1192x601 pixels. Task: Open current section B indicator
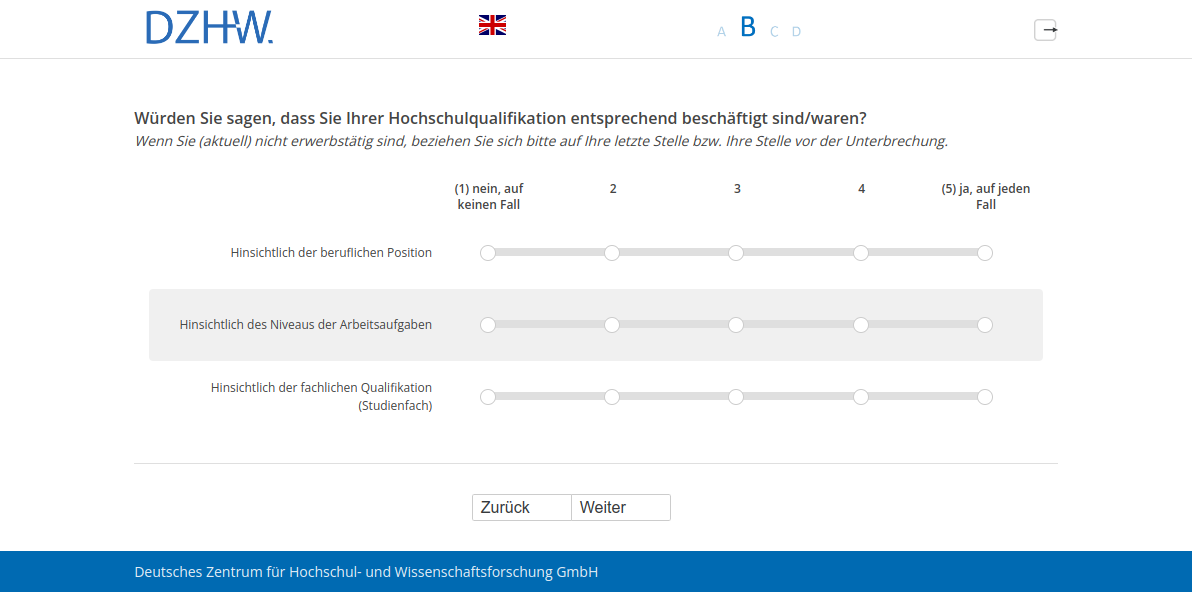point(748,28)
